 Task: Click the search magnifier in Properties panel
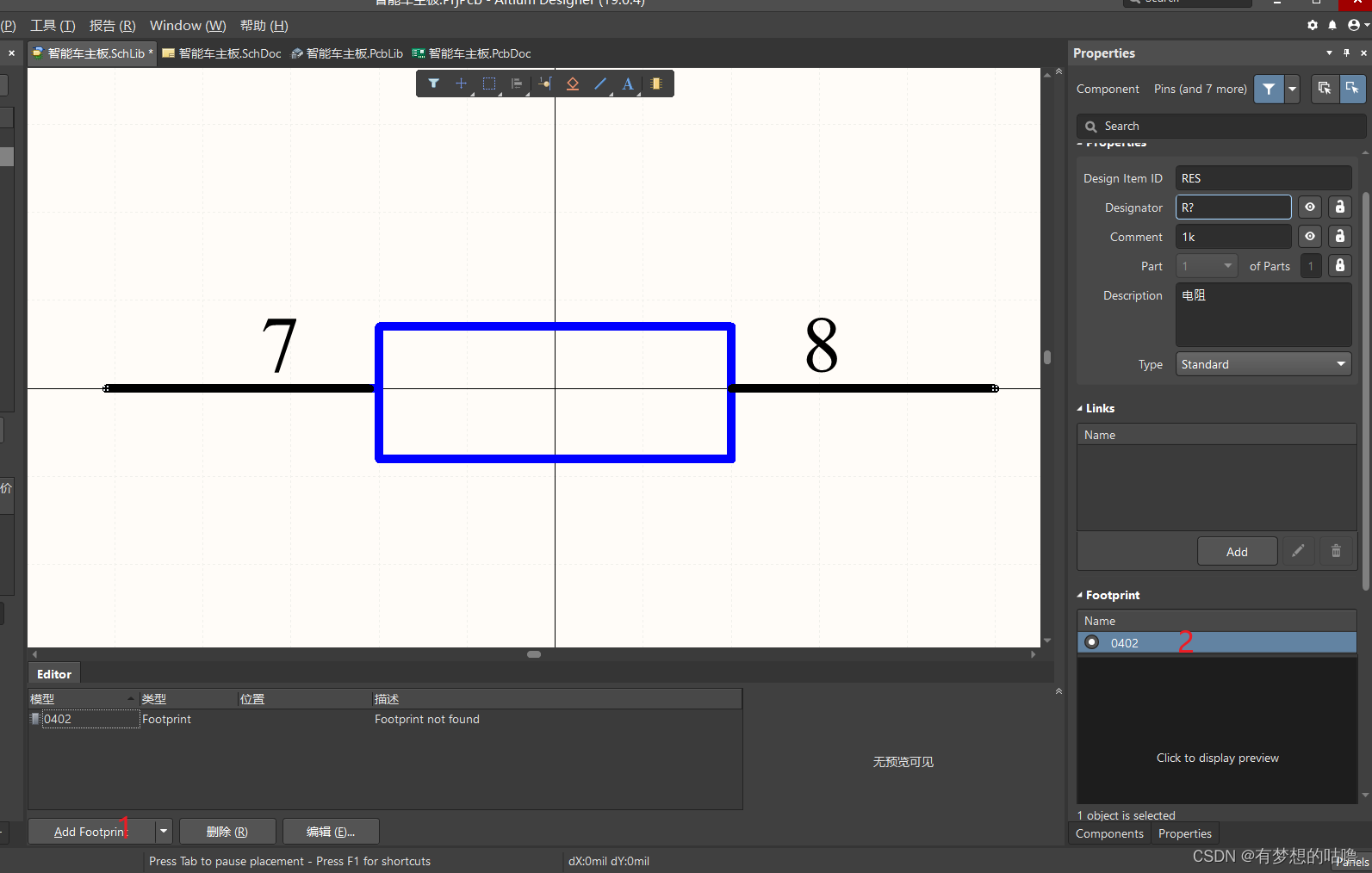coord(1091,127)
